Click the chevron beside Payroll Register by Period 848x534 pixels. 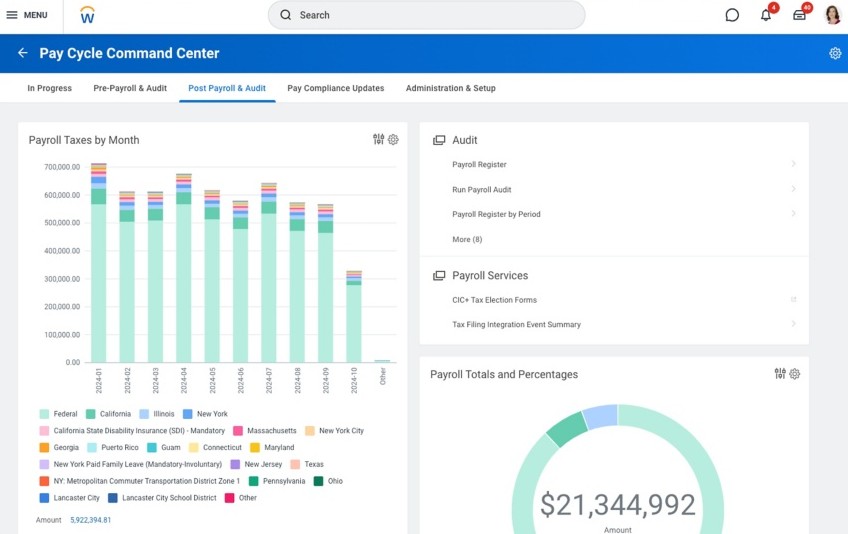click(x=793, y=213)
